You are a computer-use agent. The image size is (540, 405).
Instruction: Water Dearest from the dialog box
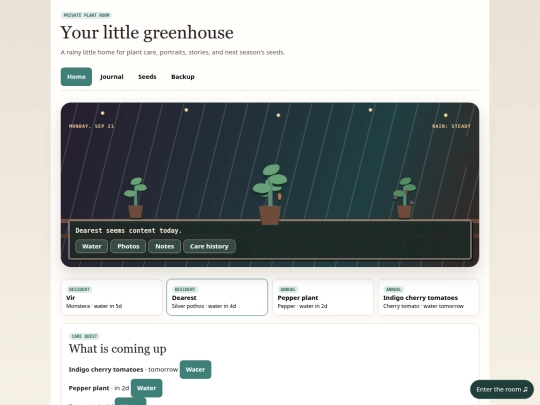pyautogui.click(x=92, y=246)
